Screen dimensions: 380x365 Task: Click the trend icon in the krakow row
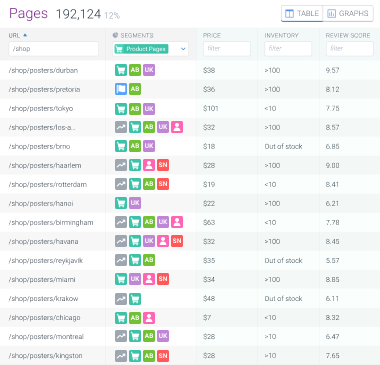tap(121, 298)
